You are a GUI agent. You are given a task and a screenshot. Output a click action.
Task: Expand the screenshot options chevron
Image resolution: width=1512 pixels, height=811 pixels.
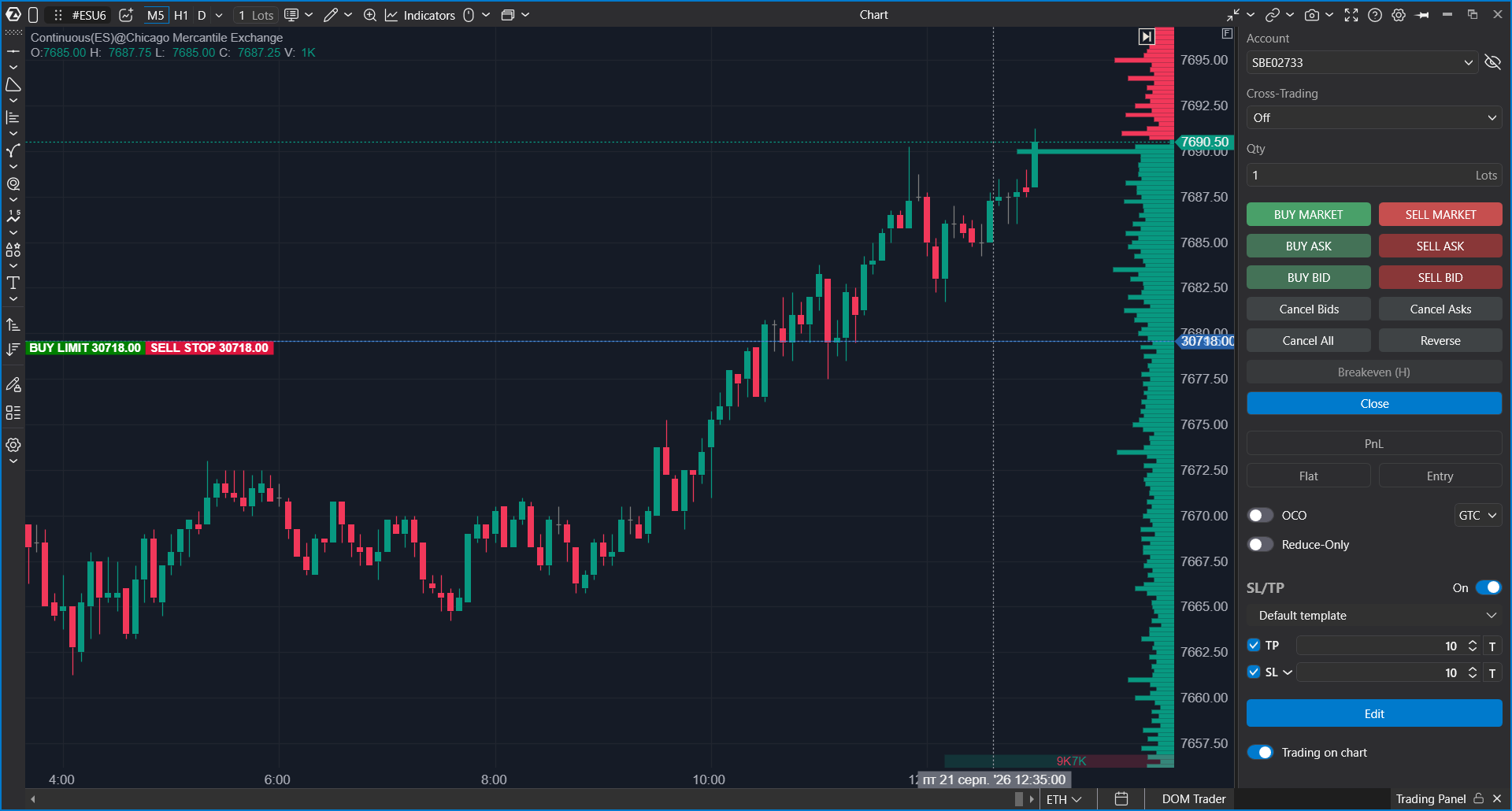1329,15
